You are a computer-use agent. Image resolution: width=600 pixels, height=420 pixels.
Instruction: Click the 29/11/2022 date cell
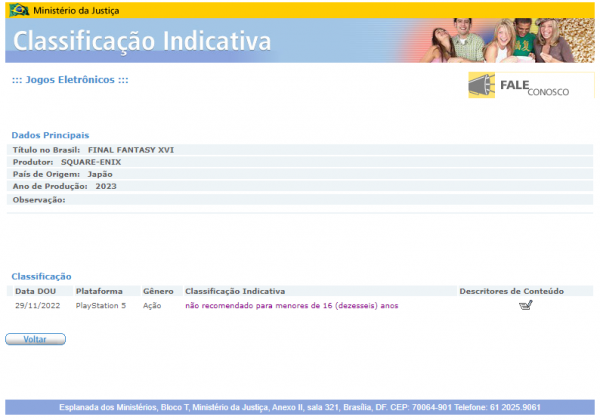coord(38,306)
